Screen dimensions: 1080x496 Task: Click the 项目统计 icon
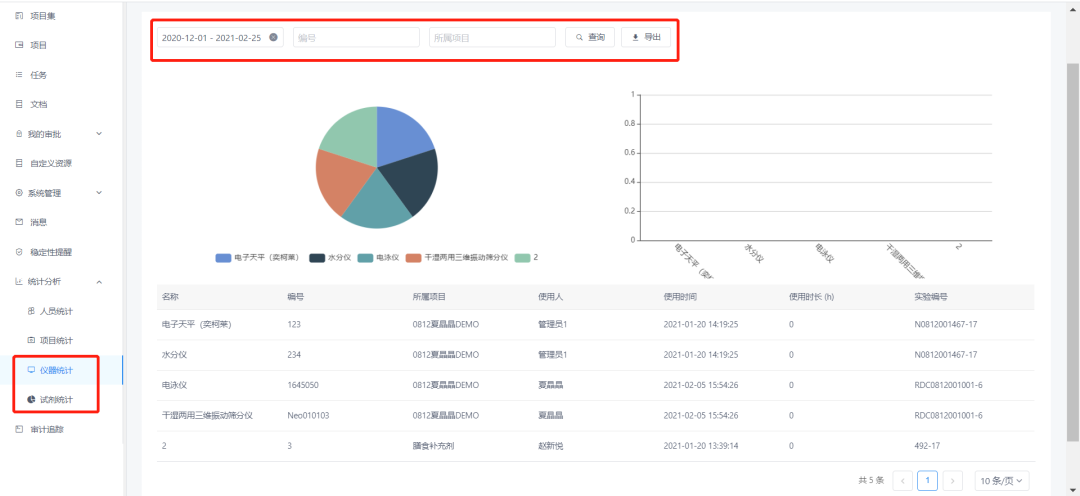[x=30, y=340]
